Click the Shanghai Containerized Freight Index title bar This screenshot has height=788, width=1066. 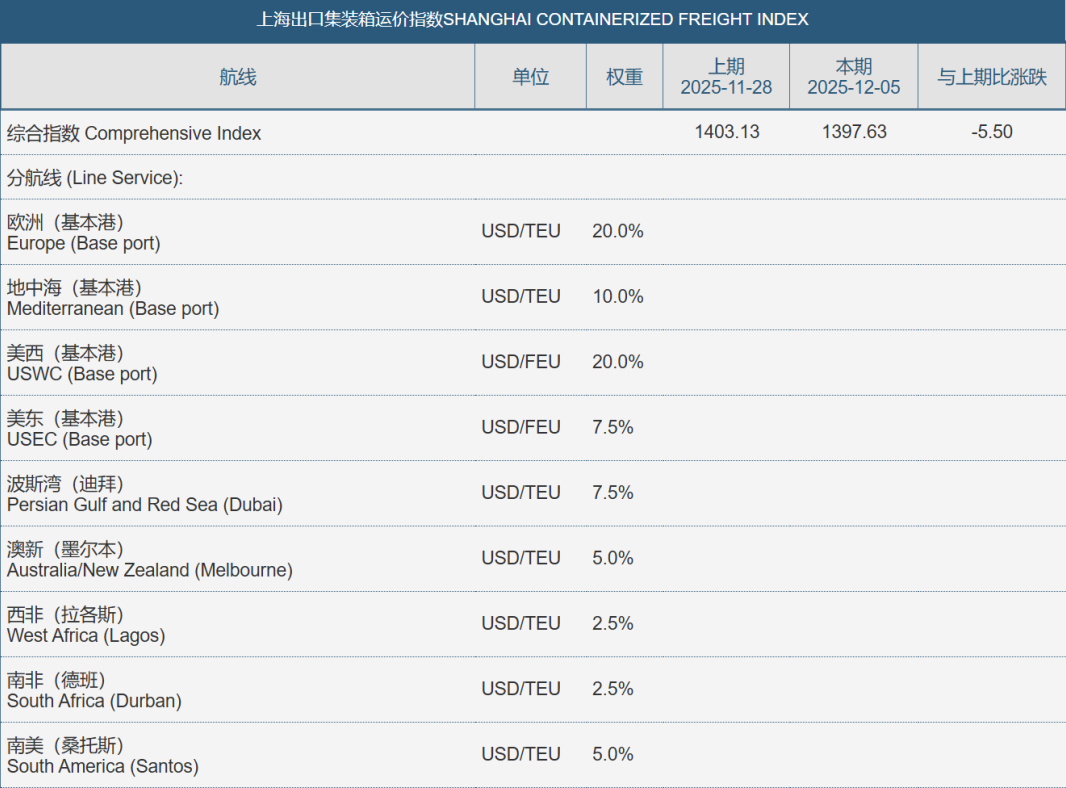point(532,20)
